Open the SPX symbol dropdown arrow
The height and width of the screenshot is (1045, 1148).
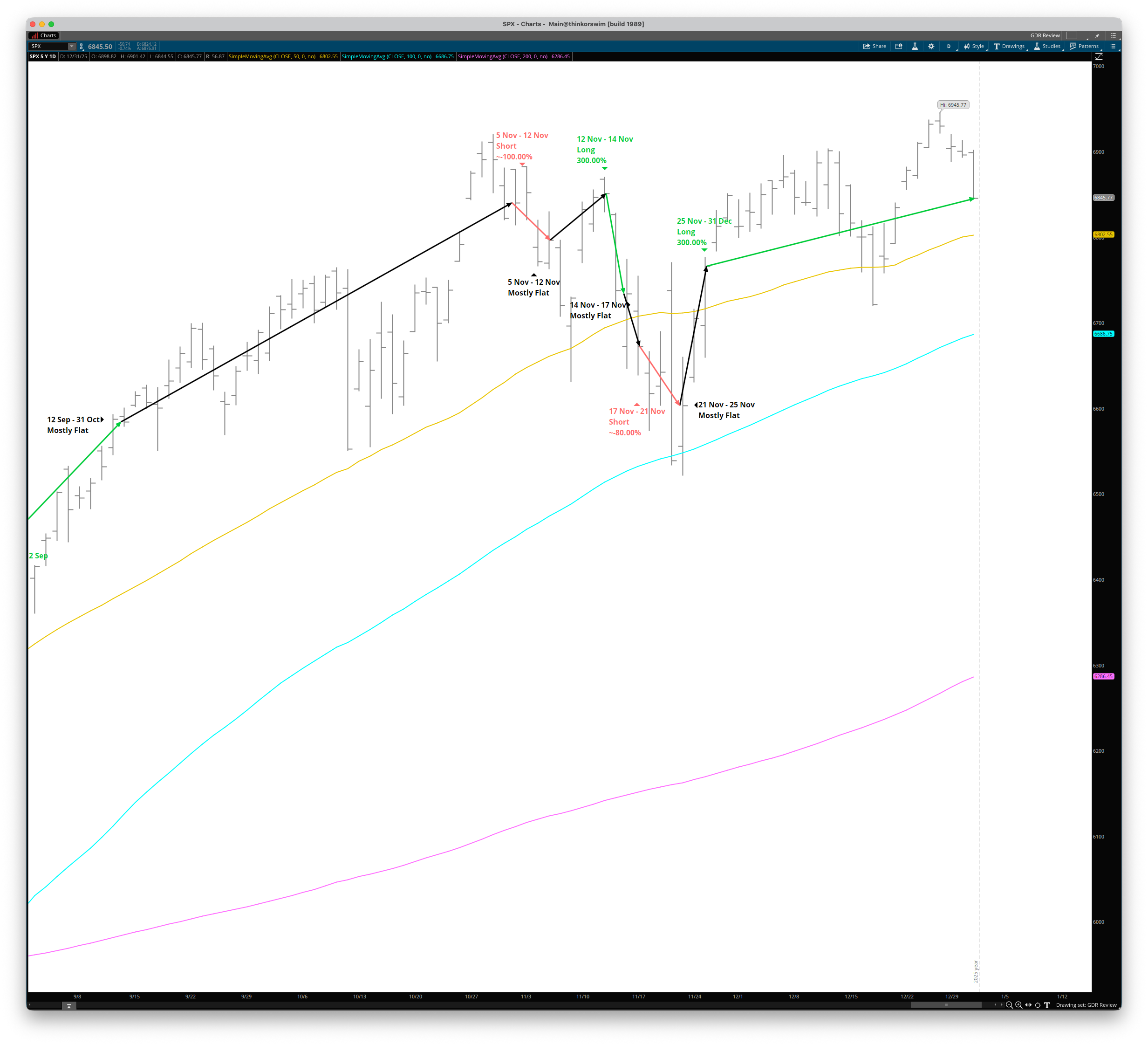tap(72, 46)
